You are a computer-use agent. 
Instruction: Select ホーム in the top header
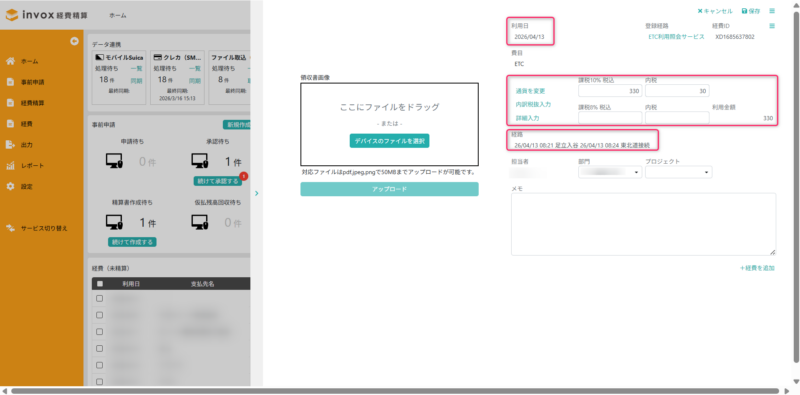click(x=117, y=16)
